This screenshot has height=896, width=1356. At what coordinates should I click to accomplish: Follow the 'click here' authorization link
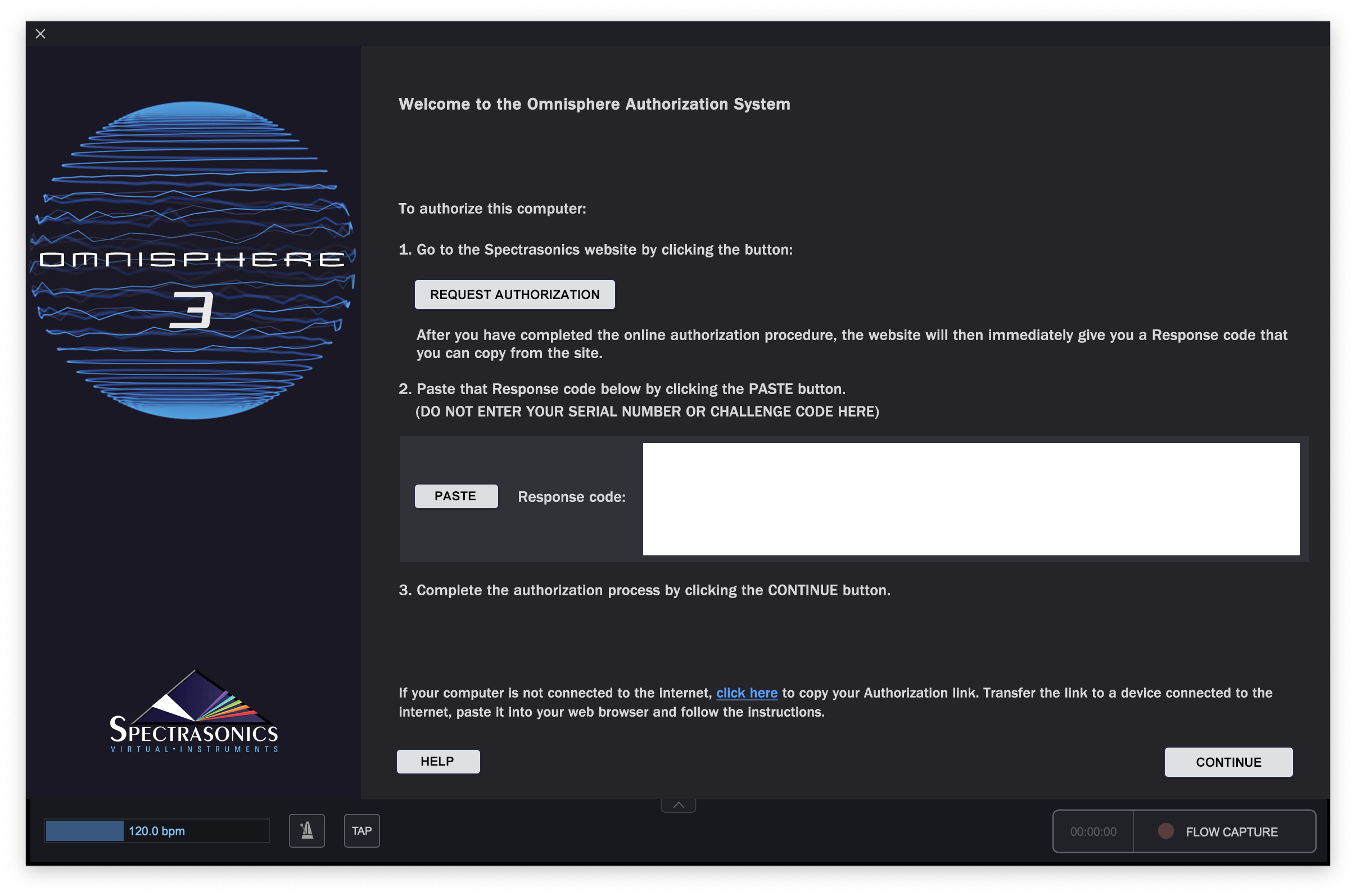(746, 693)
